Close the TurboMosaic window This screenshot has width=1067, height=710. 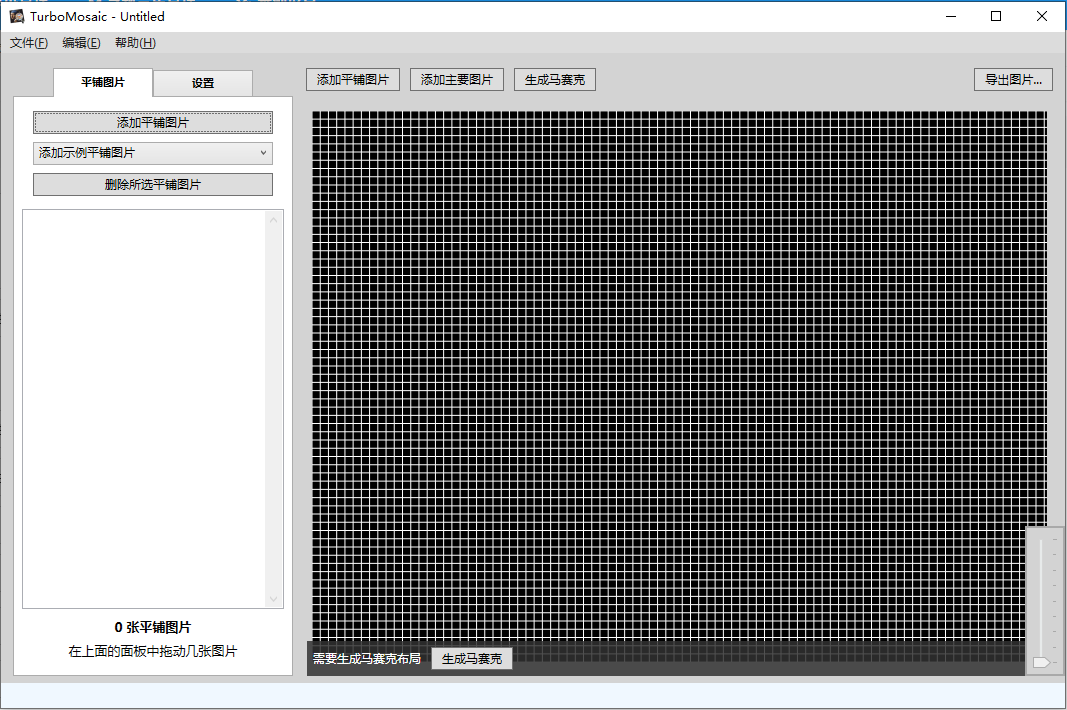[1042, 16]
